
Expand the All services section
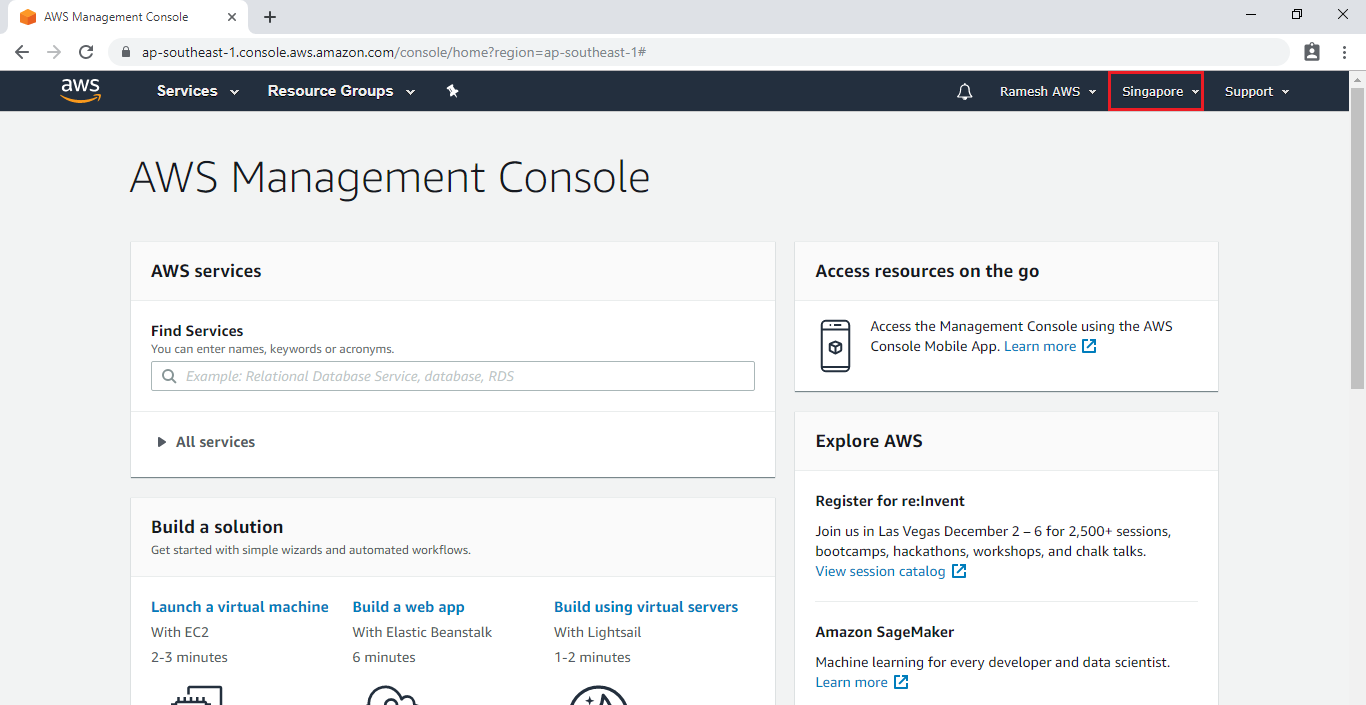[206, 442]
